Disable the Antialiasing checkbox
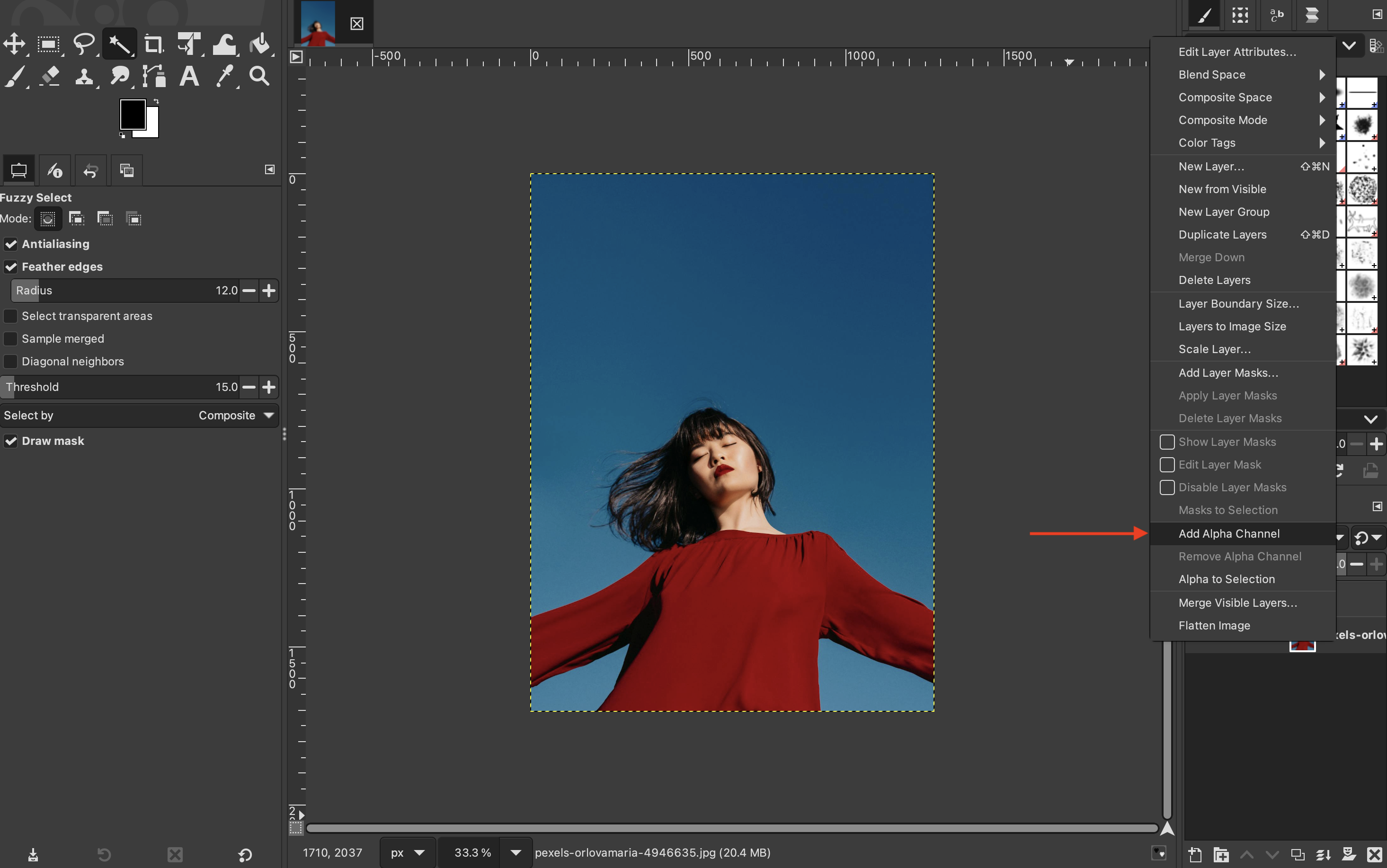1387x868 pixels. [11, 244]
